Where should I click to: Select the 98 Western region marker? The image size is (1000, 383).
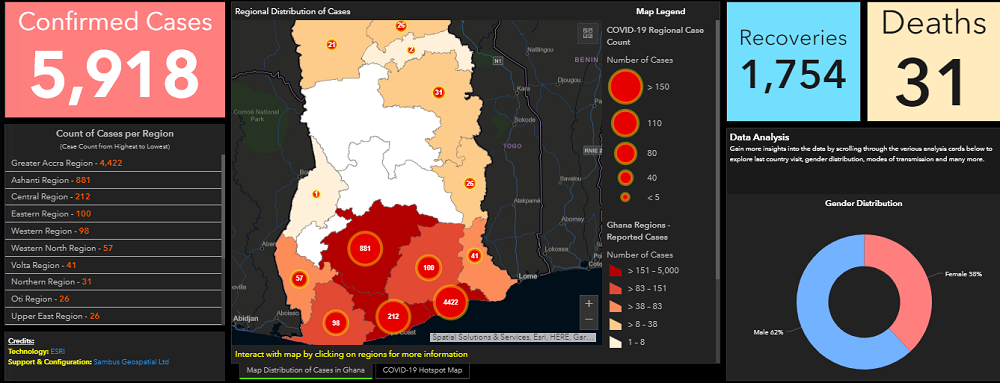(335, 322)
